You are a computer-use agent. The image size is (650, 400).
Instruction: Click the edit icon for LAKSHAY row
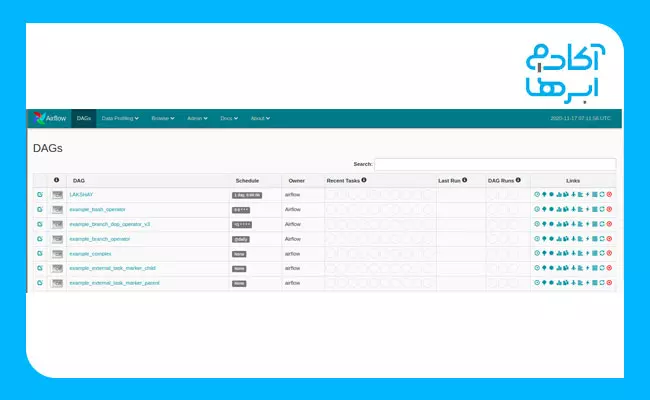point(40,195)
